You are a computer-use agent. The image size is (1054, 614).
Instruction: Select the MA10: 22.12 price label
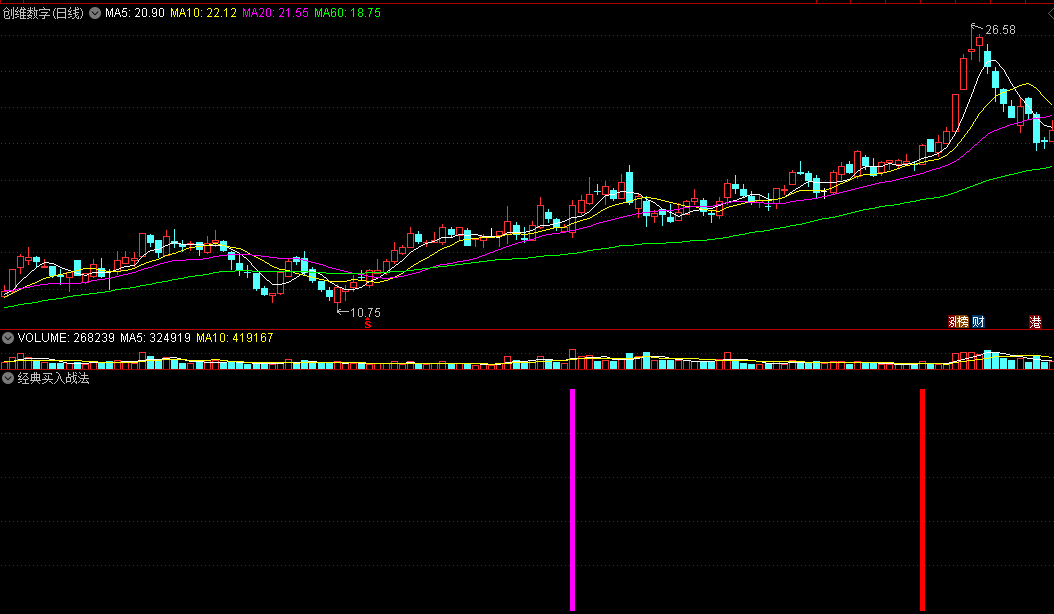(203, 13)
